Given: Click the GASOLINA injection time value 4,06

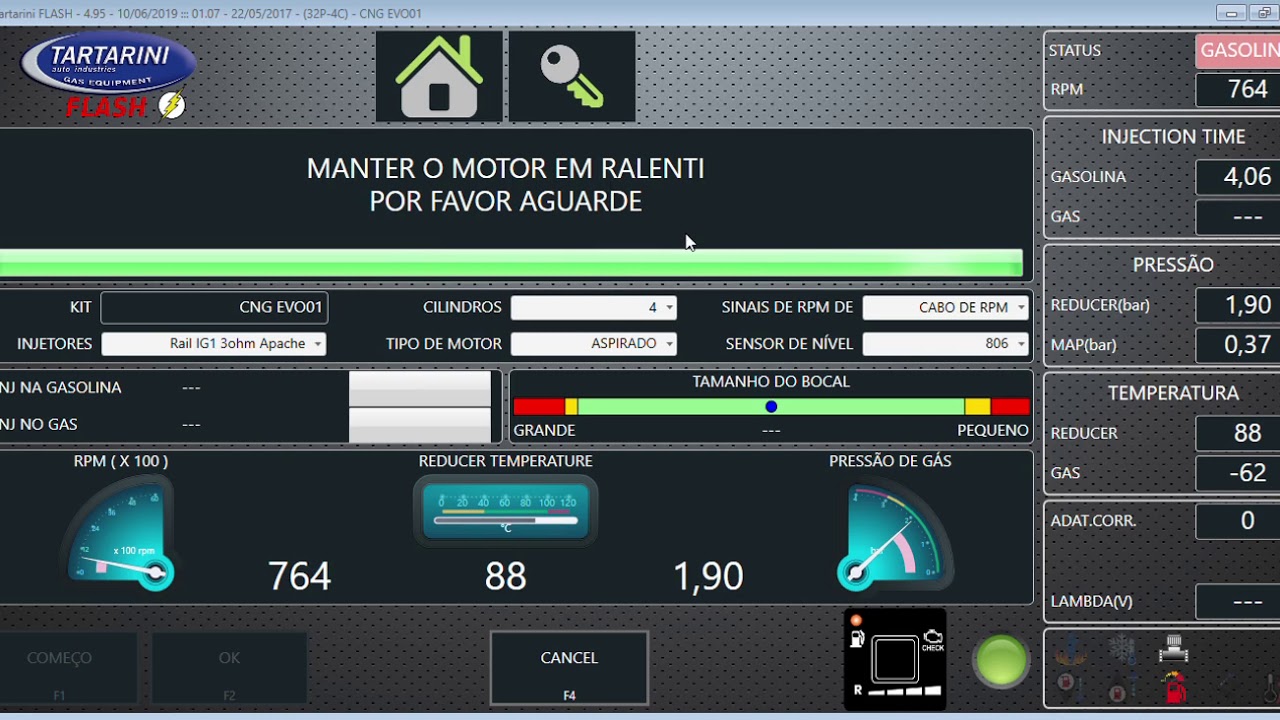Looking at the screenshot, I should pyautogui.click(x=1238, y=177).
